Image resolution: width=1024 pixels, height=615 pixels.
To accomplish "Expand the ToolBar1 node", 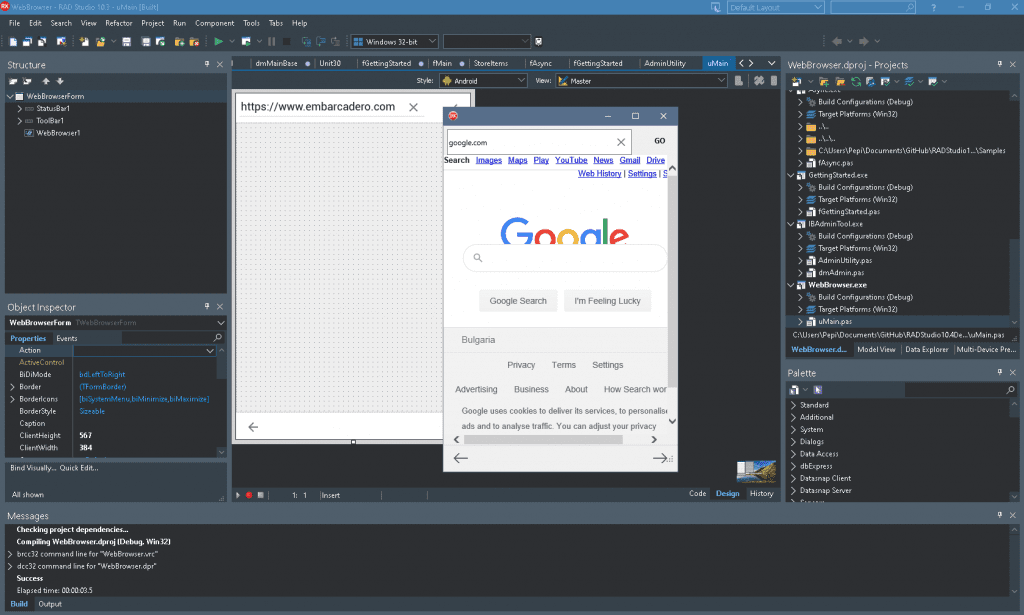I will (x=20, y=121).
